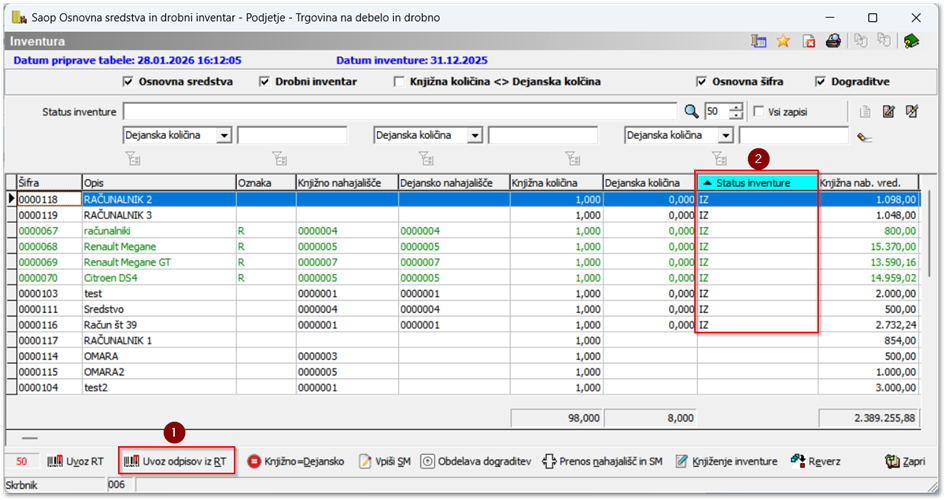Toggle the Drobni inventar checkbox
The width and height of the screenshot is (945, 500).
265,81
